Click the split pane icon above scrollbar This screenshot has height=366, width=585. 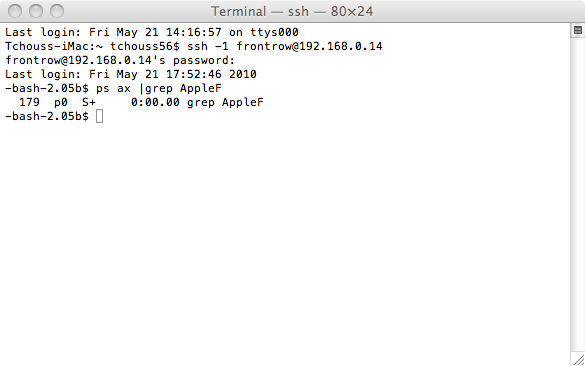(578, 30)
